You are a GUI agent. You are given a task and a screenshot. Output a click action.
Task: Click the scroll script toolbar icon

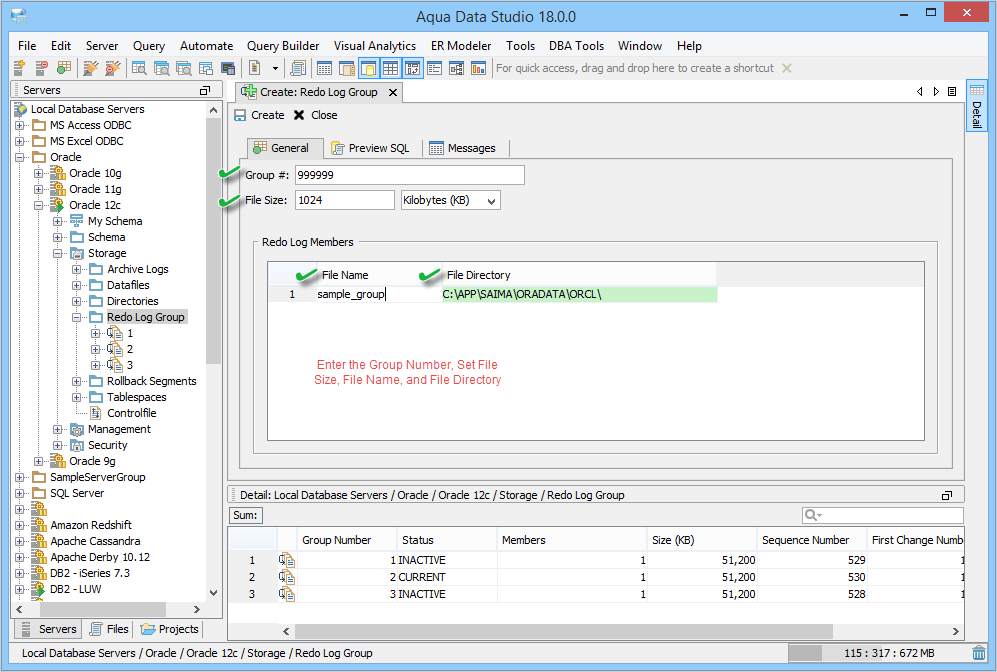coord(298,68)
